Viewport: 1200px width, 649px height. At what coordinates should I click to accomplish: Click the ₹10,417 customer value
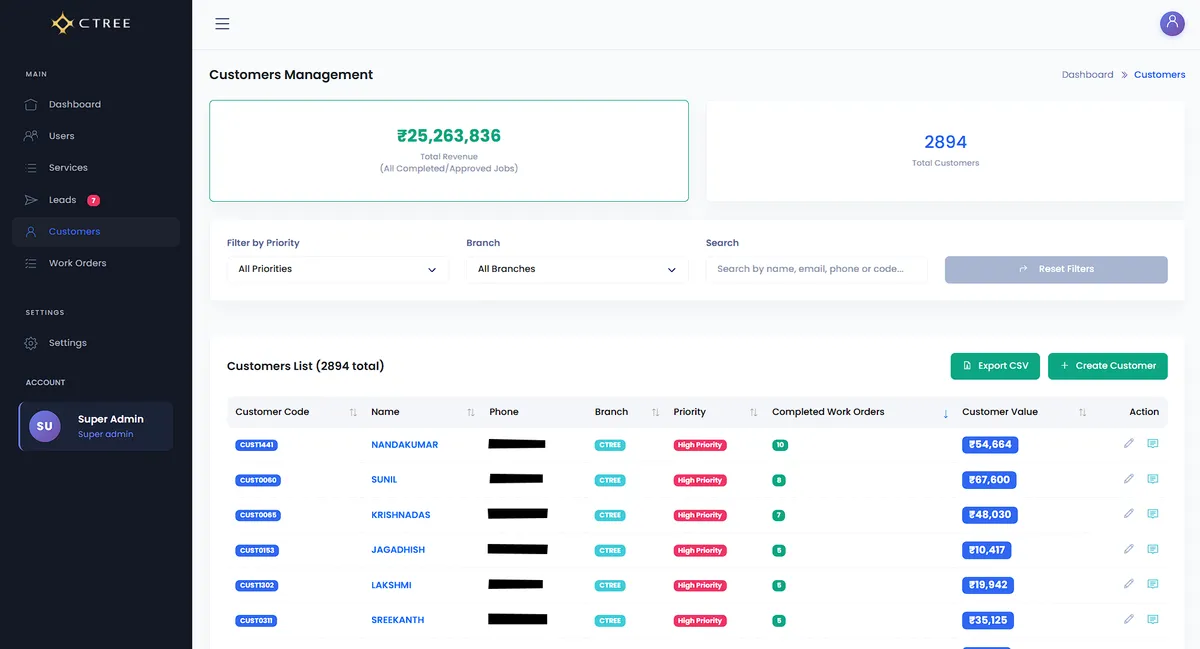point(987,550)
